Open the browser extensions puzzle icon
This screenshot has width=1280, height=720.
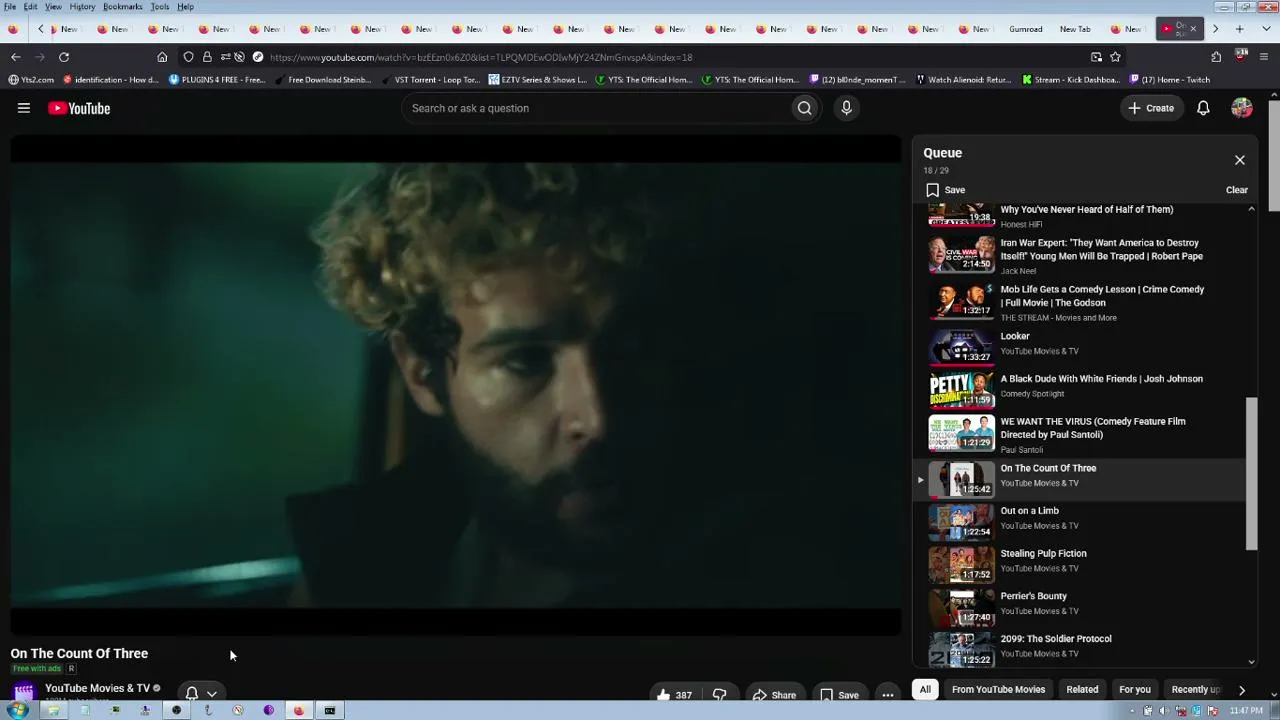coord(1216,57)
